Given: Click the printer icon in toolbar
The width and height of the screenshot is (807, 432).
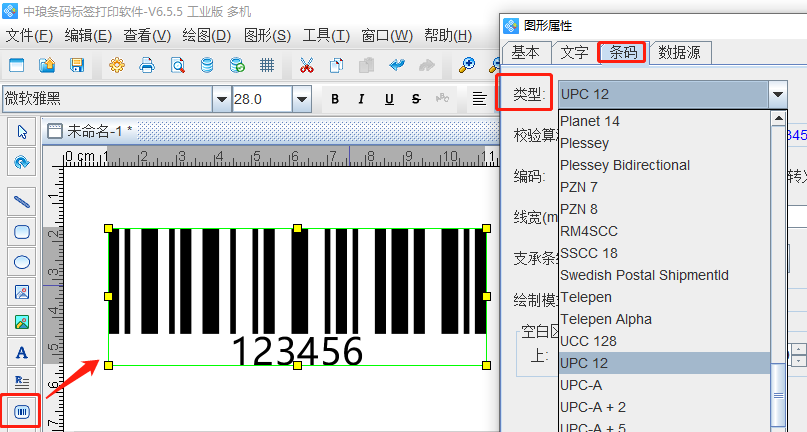Looking at the screenshot, I should [x=146, y=66].
